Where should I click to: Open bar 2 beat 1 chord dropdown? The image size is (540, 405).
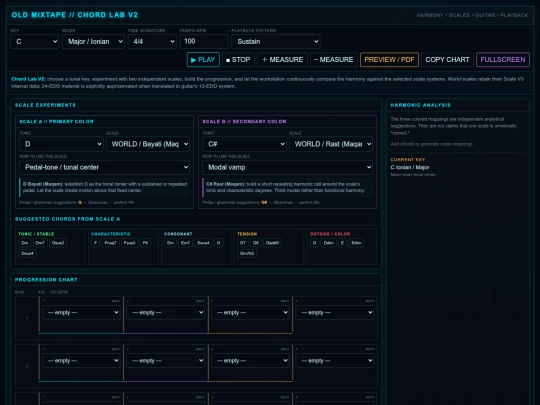coord(81,361)
